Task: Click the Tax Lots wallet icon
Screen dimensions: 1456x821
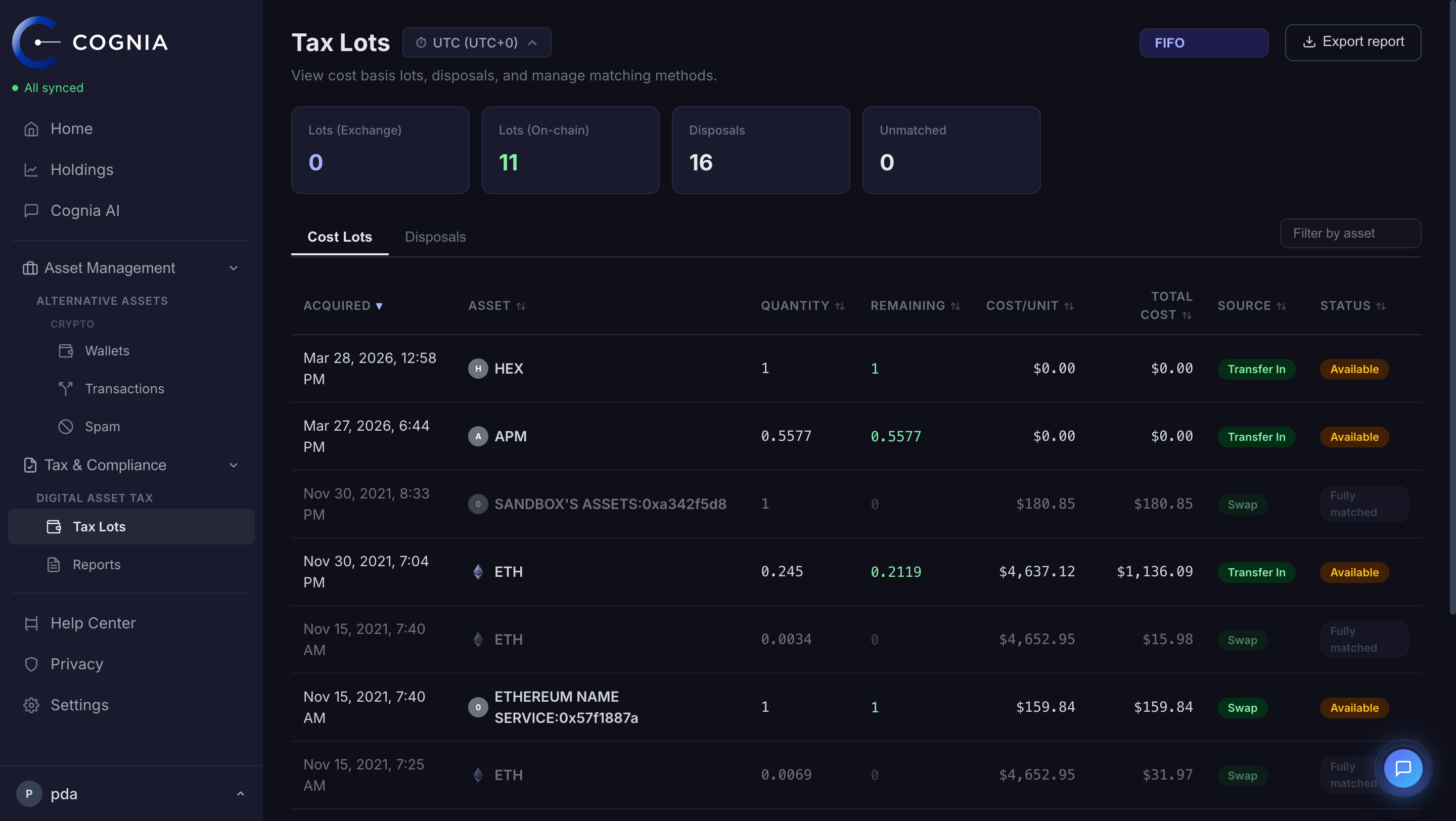Action: click(x=54, y=527)
